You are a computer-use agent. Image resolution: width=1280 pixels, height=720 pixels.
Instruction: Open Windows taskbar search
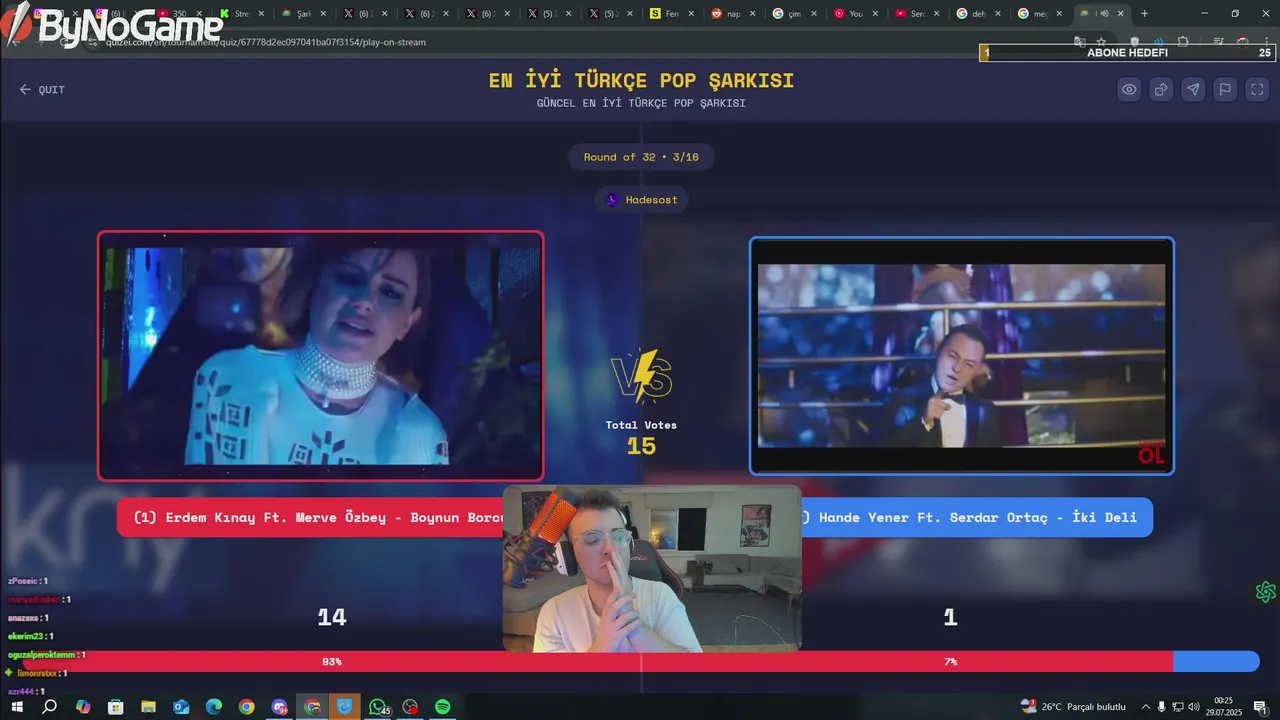coord(49,707)
